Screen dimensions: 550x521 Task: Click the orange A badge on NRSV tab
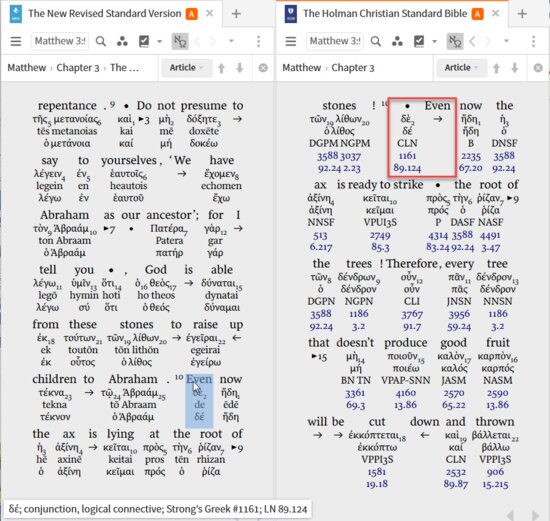(192, 14)
